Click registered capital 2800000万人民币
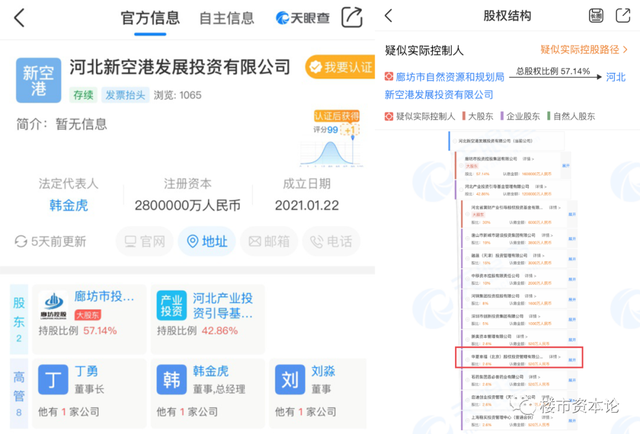 pos(188,205)
